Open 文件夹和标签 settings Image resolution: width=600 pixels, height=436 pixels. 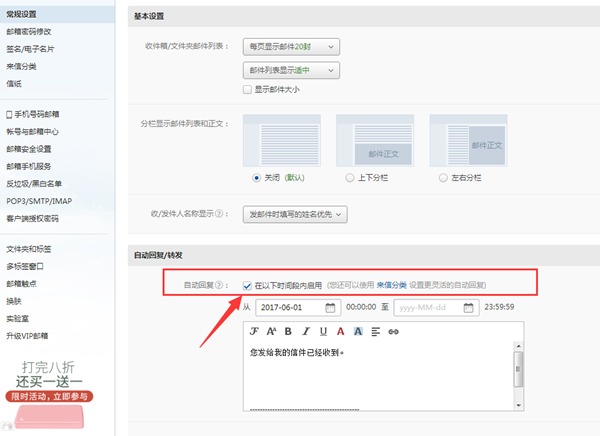coord(29,249)
